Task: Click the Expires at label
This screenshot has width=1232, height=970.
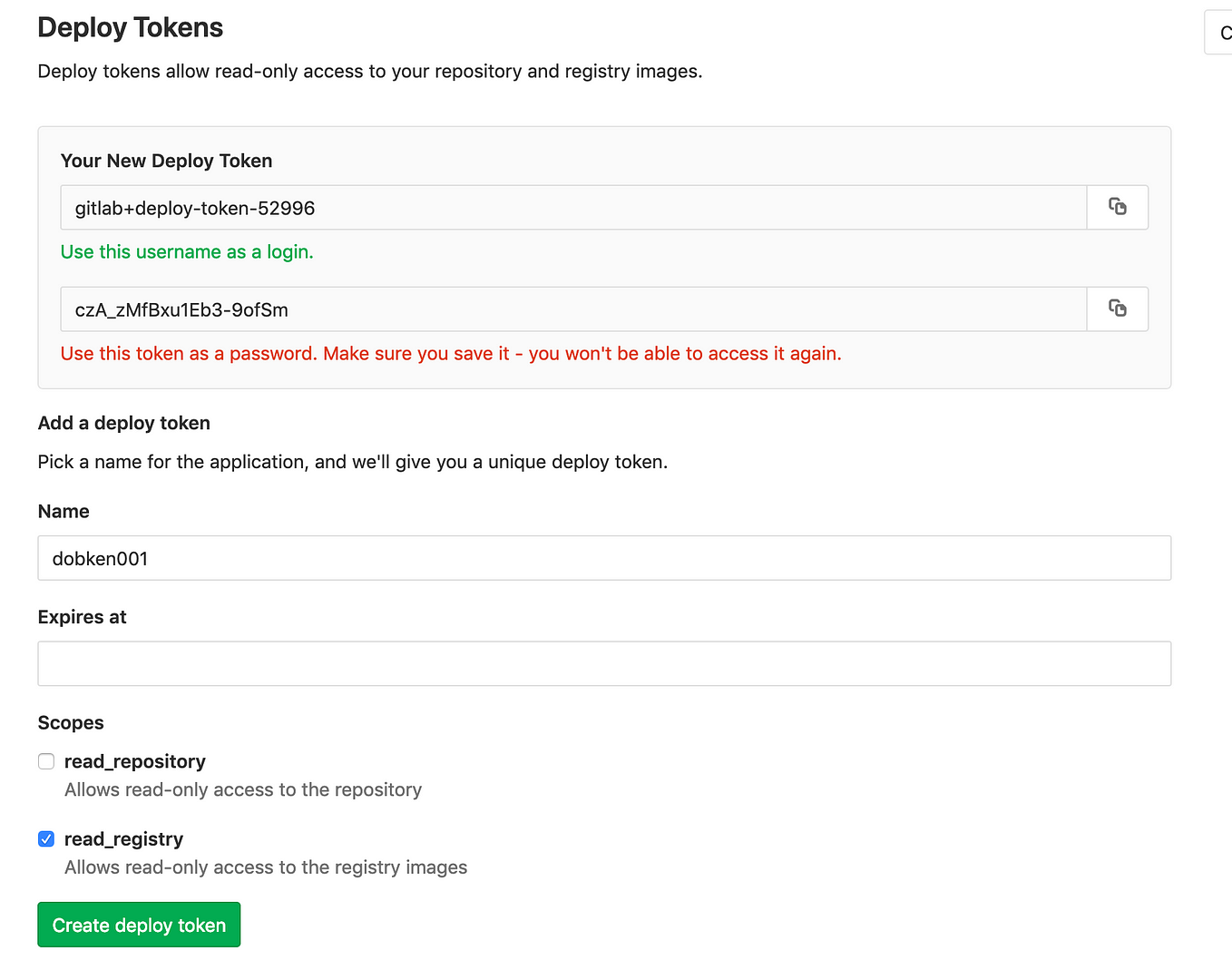Action: coord(82,617)
